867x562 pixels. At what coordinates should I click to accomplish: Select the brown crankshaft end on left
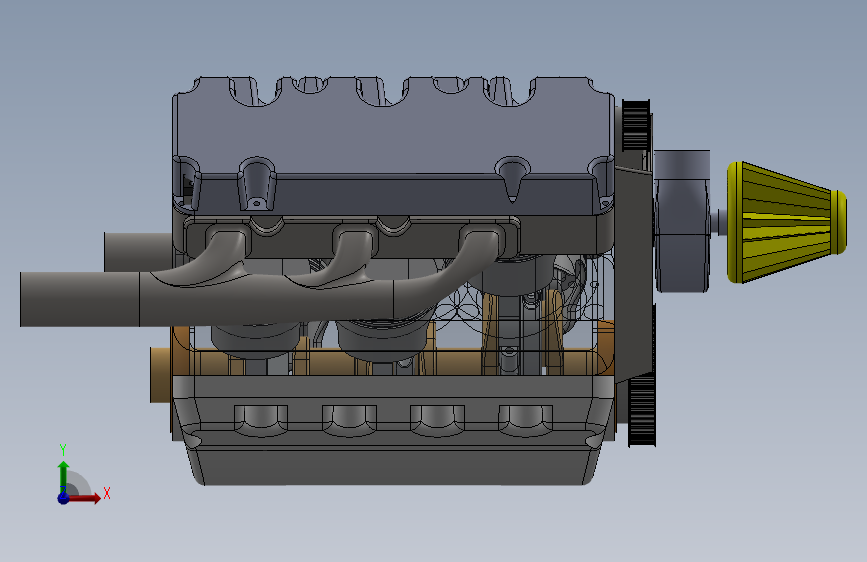click(x=161, y=375)
